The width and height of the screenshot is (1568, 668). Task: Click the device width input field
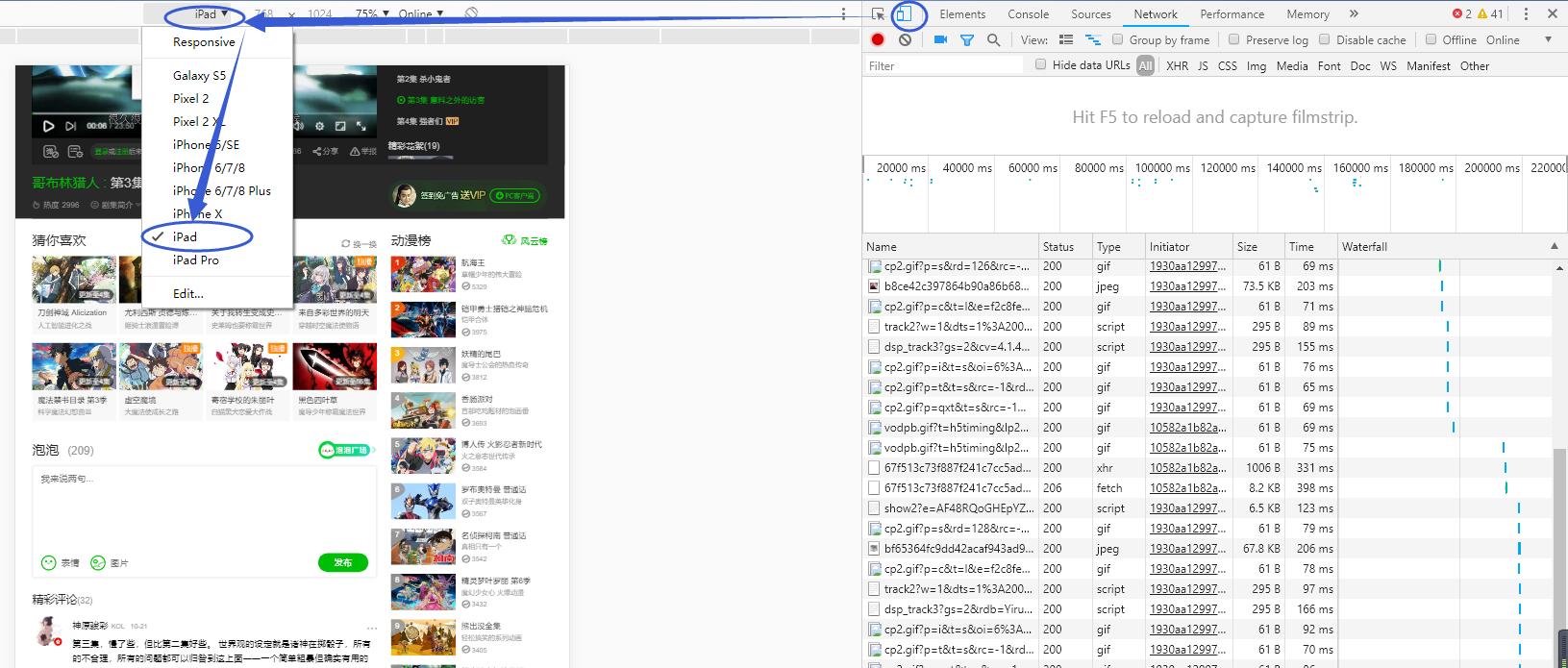pos(263,14)
